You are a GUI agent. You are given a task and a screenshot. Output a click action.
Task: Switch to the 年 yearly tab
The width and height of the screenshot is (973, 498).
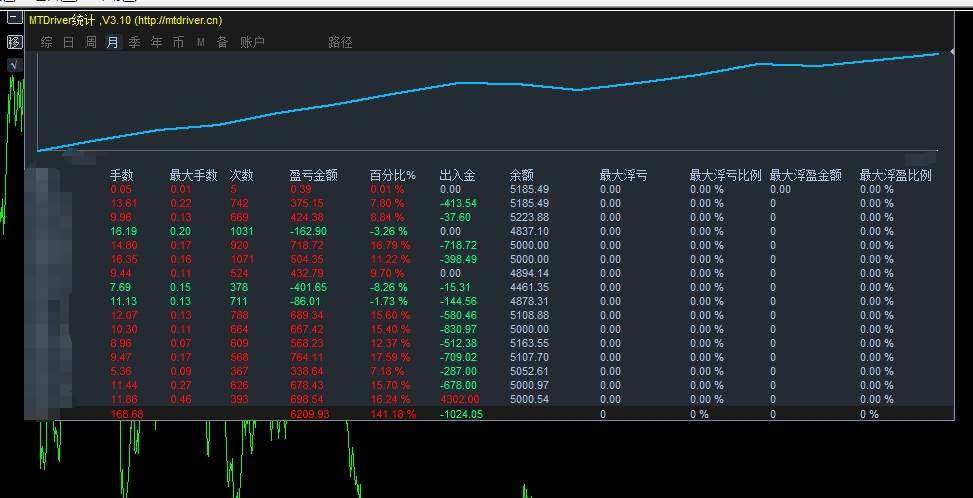tap(156, 42)
